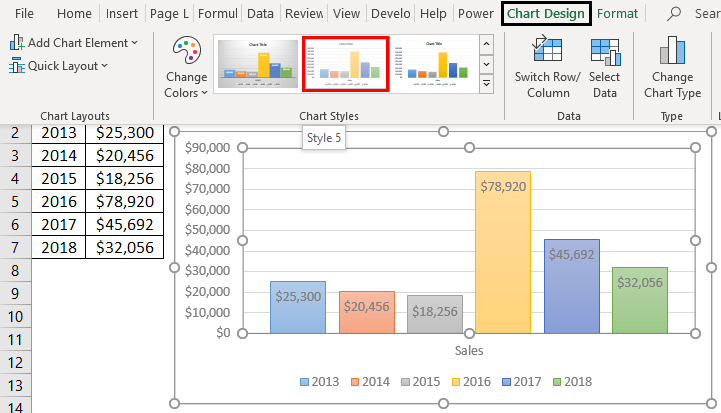Click the Change Chart Type icon
Image resolution: width=721 pixels, height=413 pixels.
pyautogui.click(x=672, y=50)
